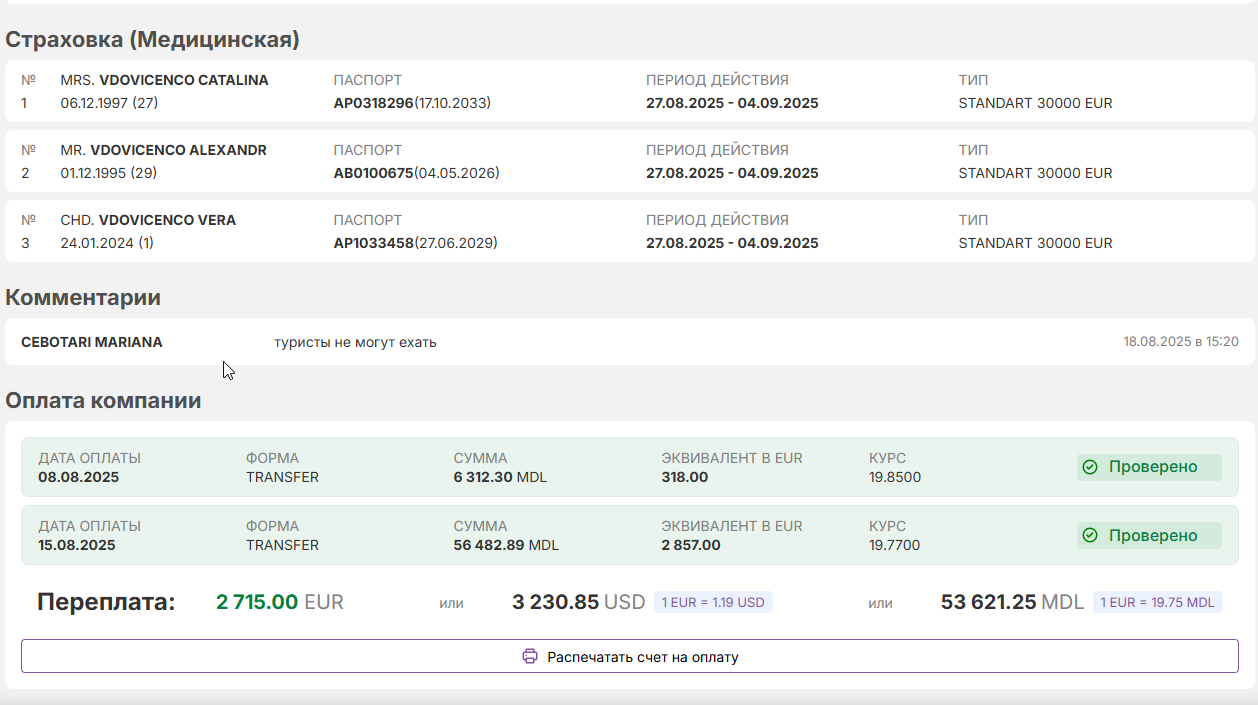The image size is (1258, 705).
Task: Click the printer icon on the invoice button
Action: pos(530,657)
